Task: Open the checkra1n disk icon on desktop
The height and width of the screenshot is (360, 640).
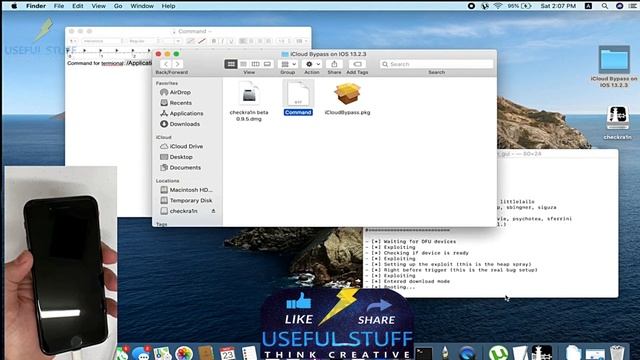Action: click(617, 122)
